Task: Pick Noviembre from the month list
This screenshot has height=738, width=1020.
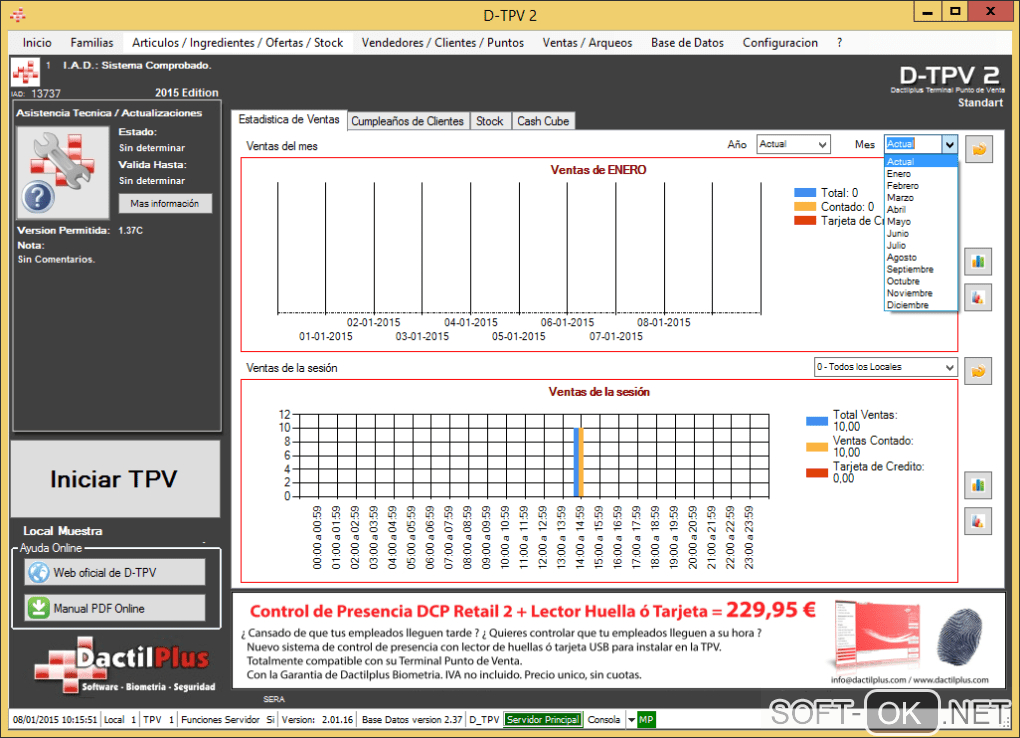Action: [x=920, y=293]
